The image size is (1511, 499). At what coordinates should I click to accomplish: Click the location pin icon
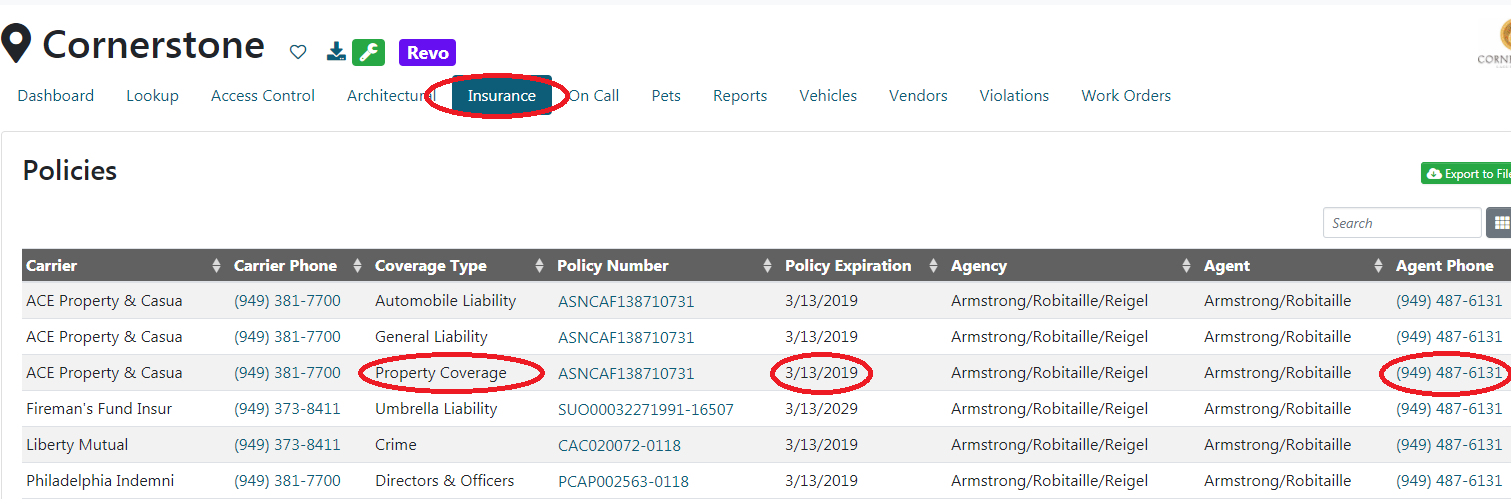coord(15,45)
